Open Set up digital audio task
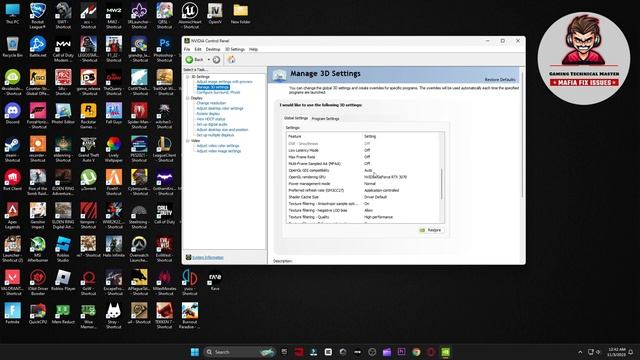The height and width of the screenshot is (360, 640). pyautogui.click(x=212, y=124)
